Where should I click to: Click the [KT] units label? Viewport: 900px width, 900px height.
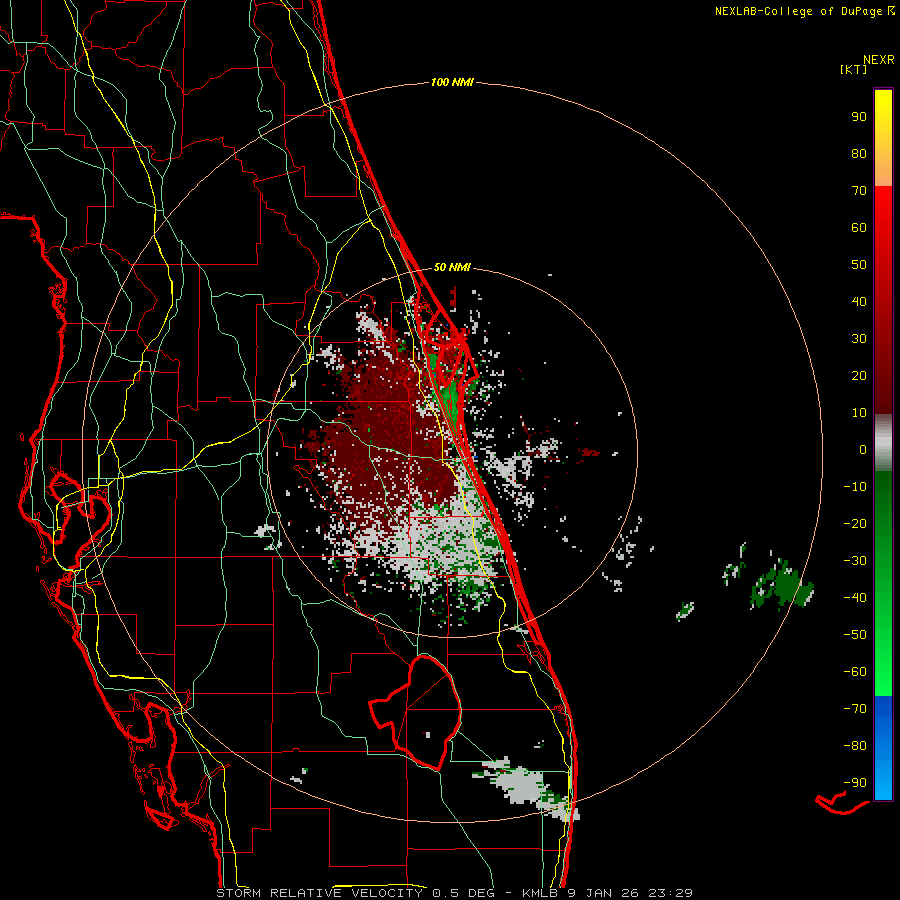(854, 69)
